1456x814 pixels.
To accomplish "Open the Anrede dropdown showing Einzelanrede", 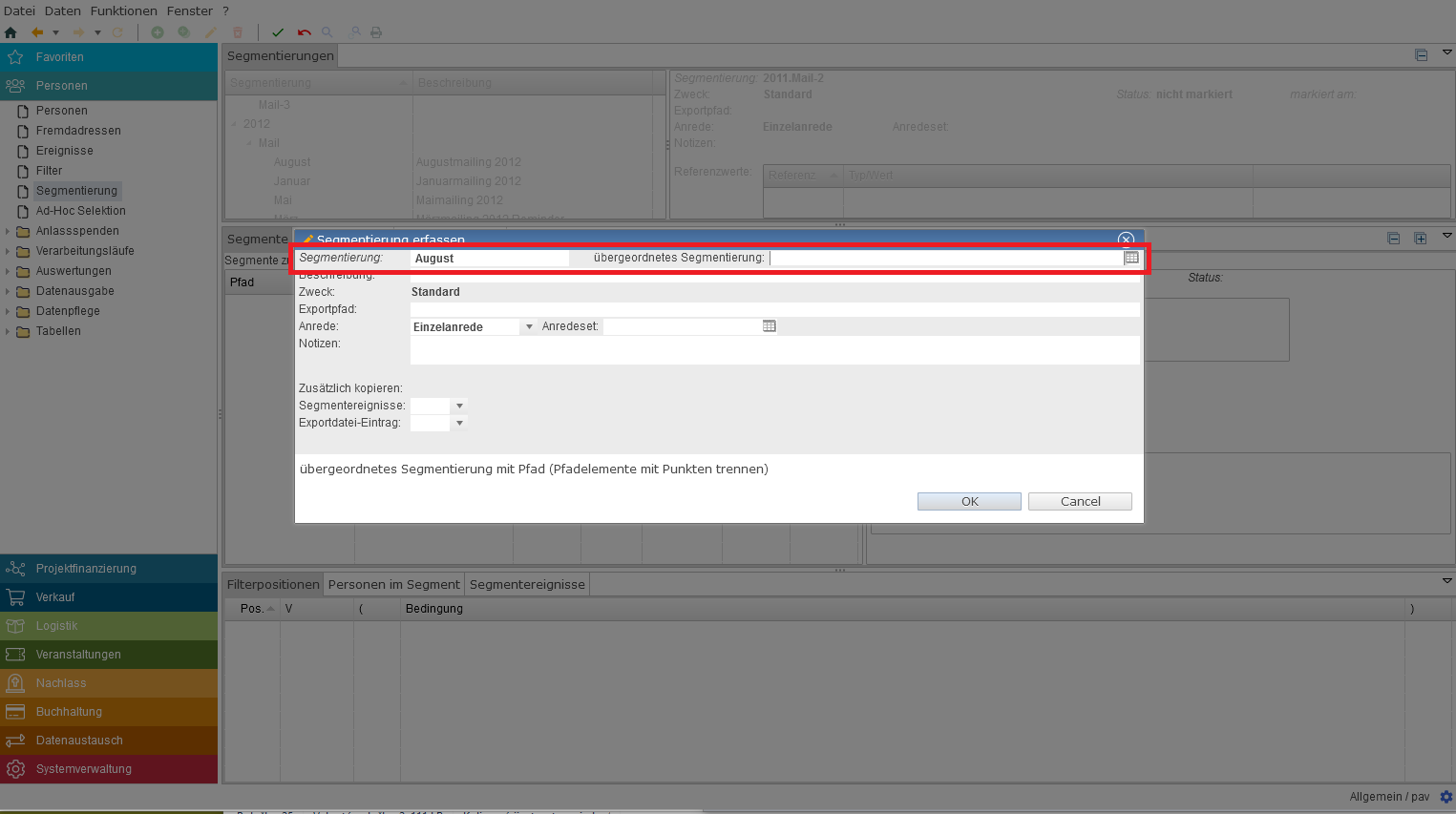I will [529, 327].
